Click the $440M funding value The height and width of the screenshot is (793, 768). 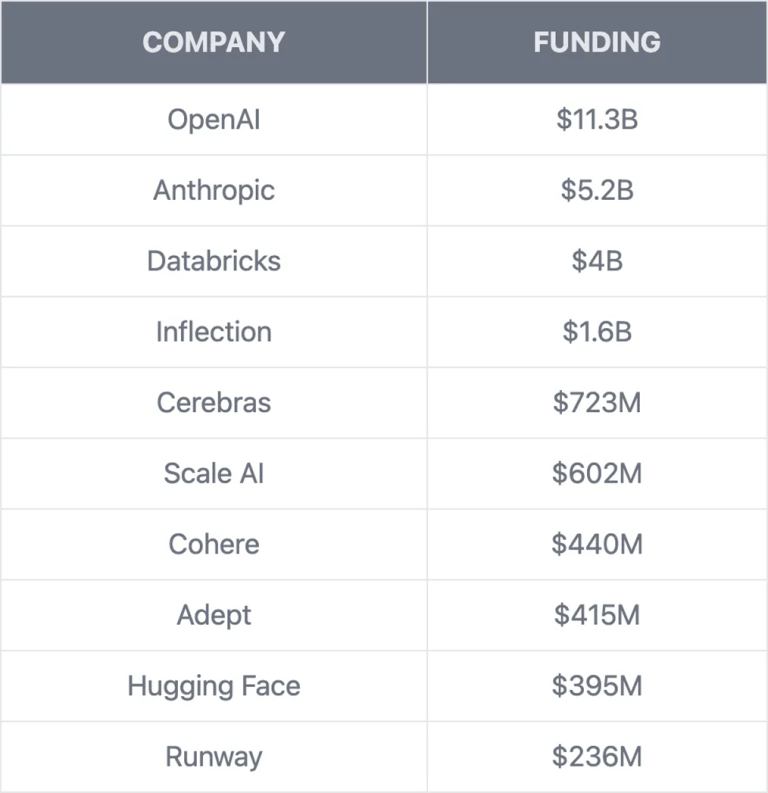[597, 545]
